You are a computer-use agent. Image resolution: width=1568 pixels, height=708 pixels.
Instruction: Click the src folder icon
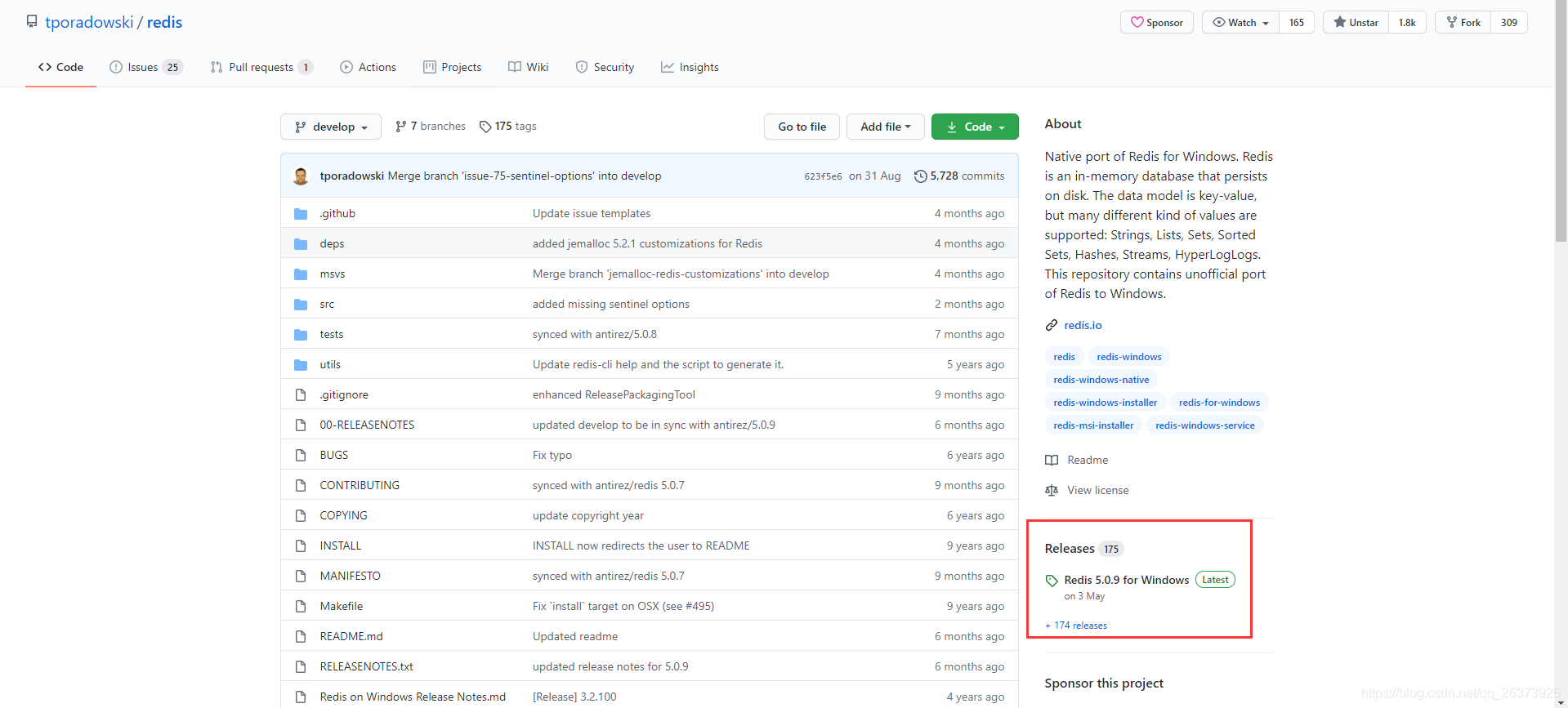pos(301,305)
